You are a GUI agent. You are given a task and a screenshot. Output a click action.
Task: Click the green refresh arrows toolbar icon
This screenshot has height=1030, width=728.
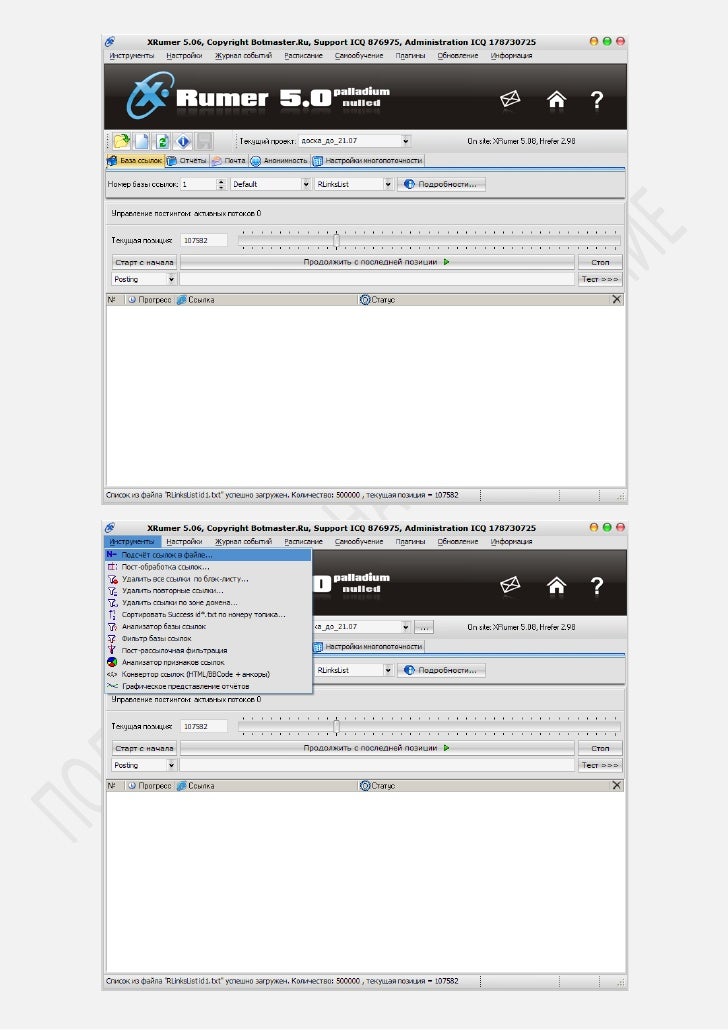coord(162,141)
